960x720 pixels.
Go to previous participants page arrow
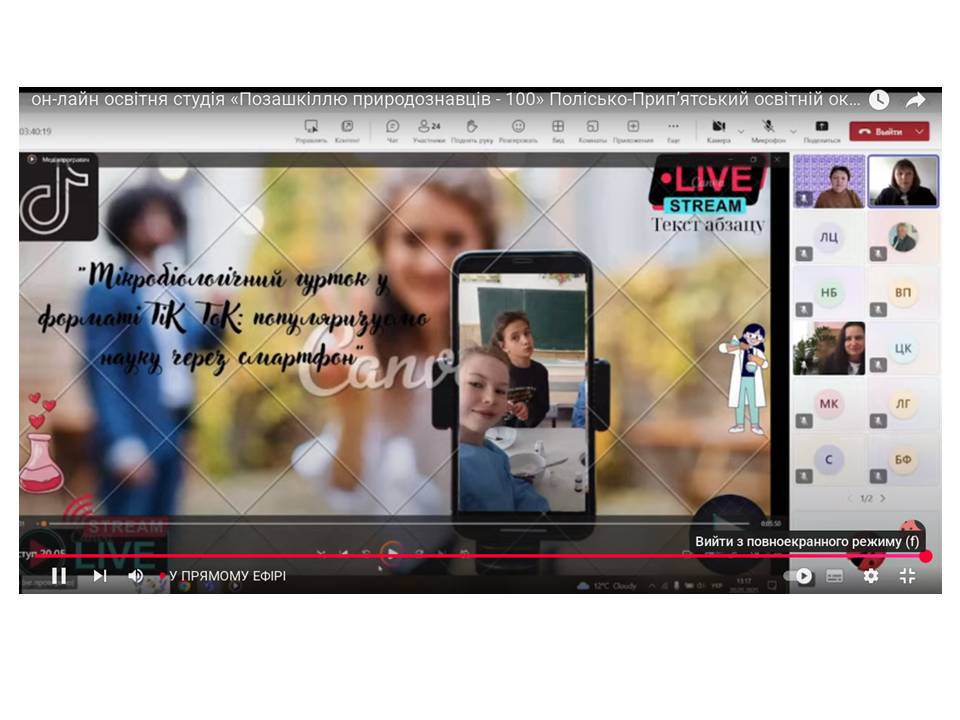point(850,498)
